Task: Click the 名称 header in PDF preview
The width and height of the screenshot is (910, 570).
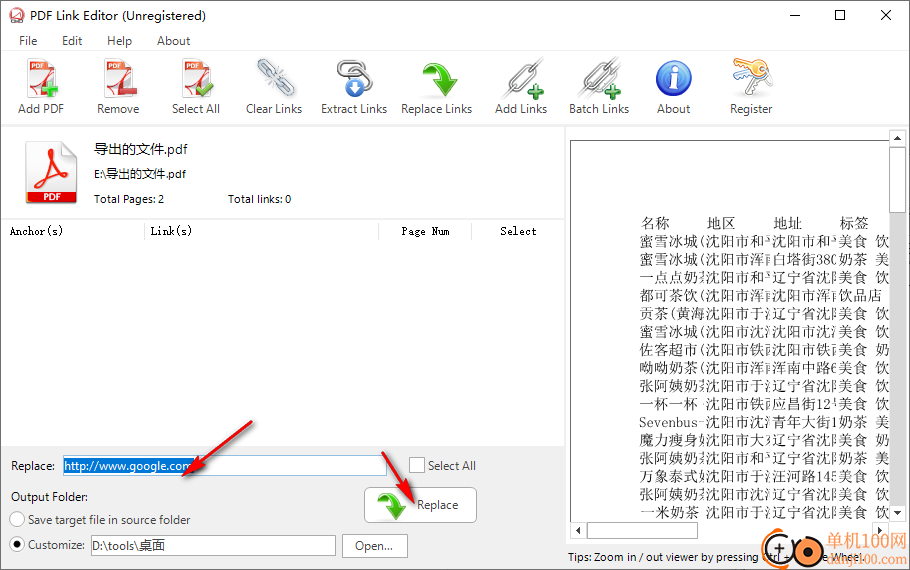Action: click(x=655, y=223)
